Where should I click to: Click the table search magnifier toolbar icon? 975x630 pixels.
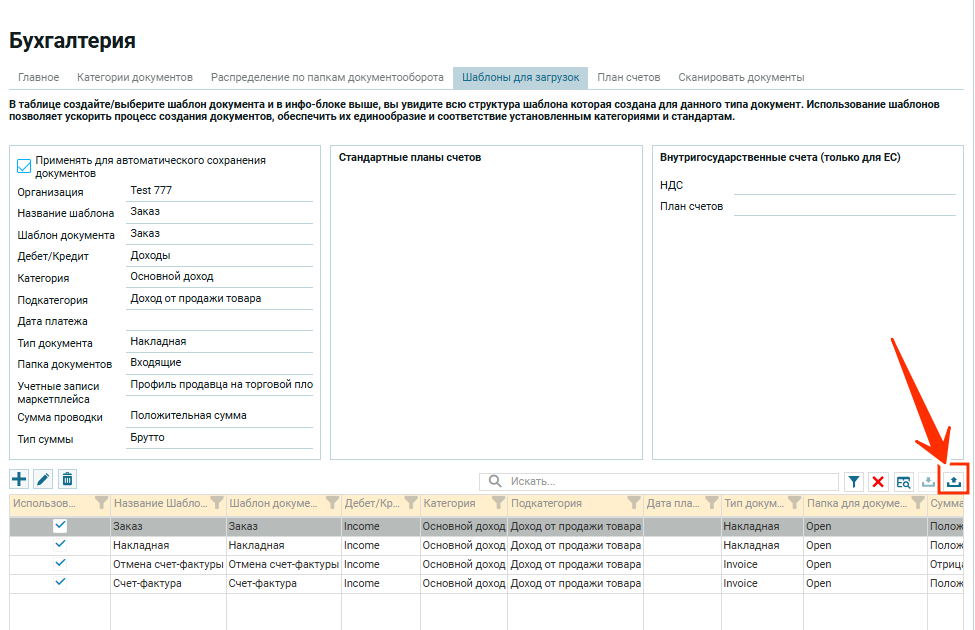click(x=903, y=482)
